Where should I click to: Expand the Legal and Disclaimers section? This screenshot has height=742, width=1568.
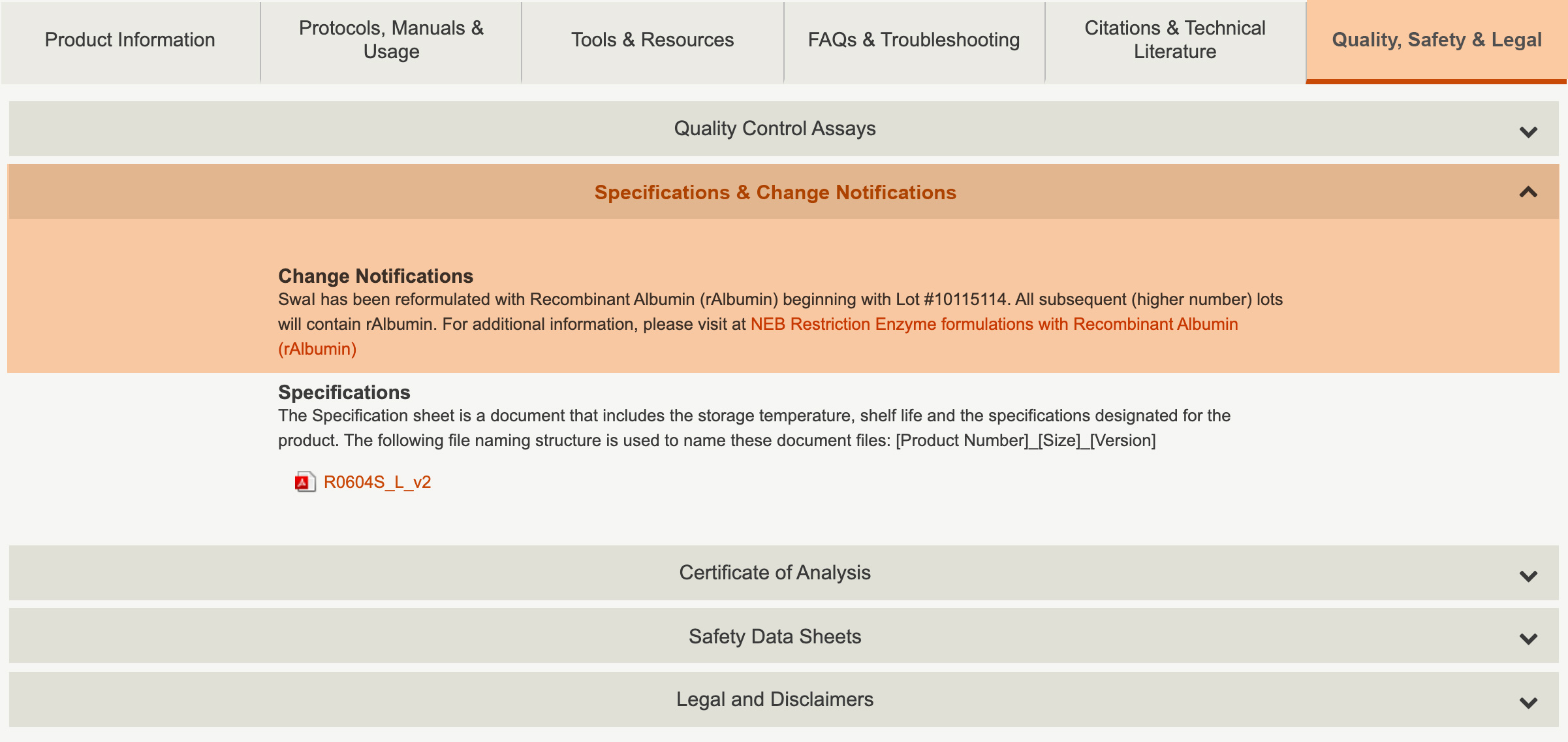click(x=774, y=700)
